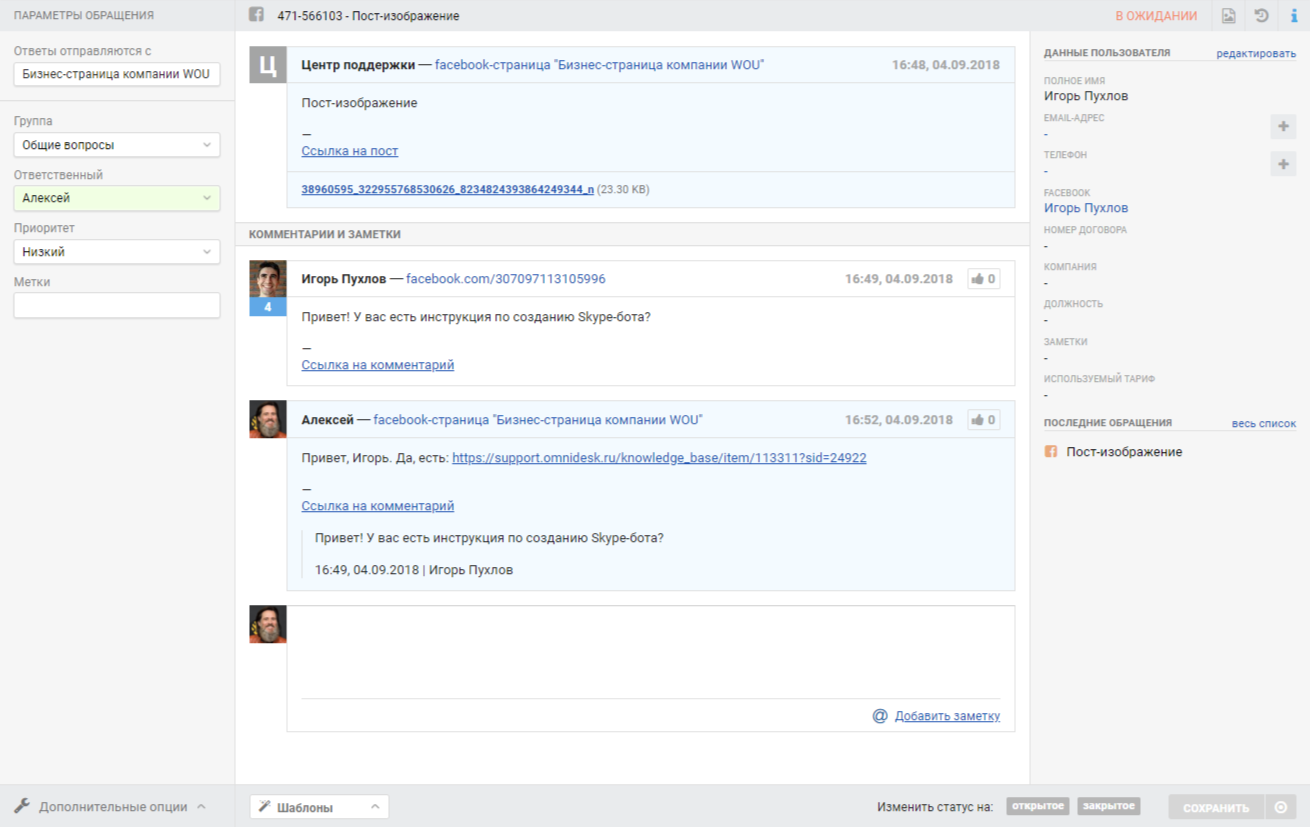Image resolution: width=1310 pixels, height=827 pixels.
Task: Click the blue badge '4' under Игорь's avatar
Action: pos(268,307)
